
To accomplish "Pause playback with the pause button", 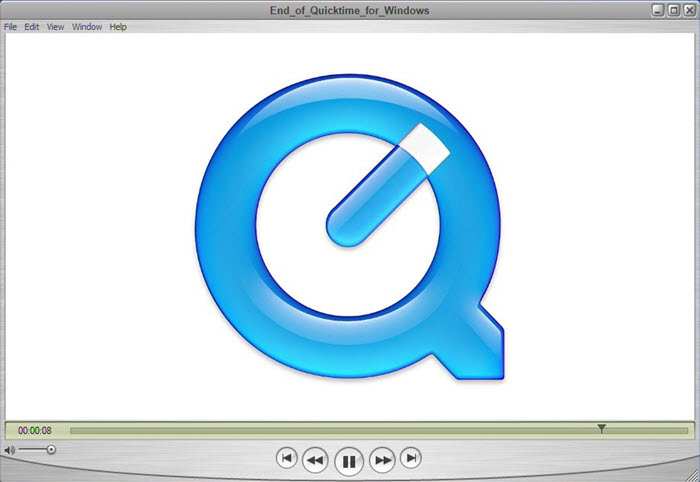I will [349, 461].
